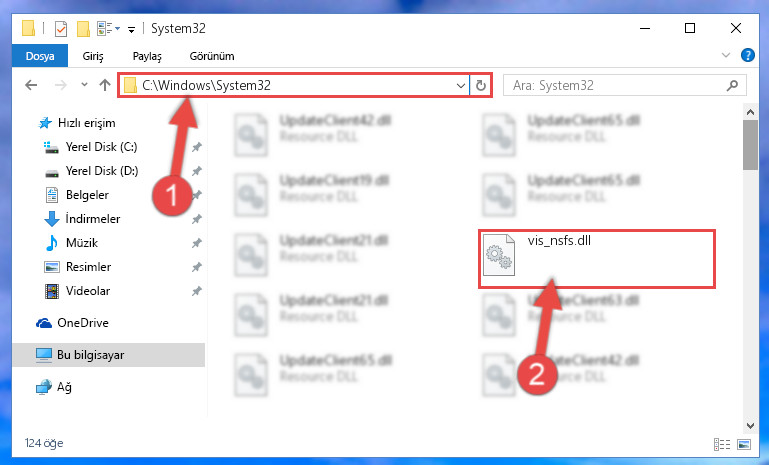Refresh the System32 folder view

(x=481, y=85)
